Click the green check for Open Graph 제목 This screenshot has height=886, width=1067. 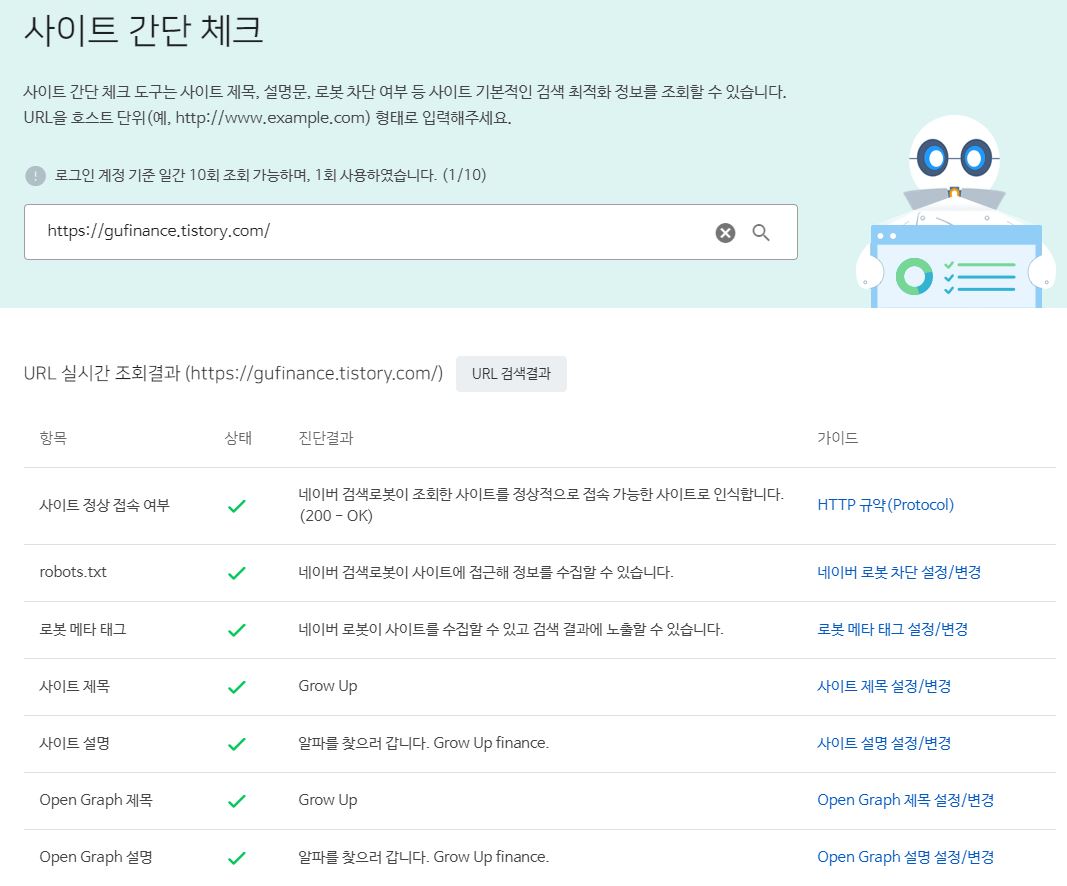point(237,801)
